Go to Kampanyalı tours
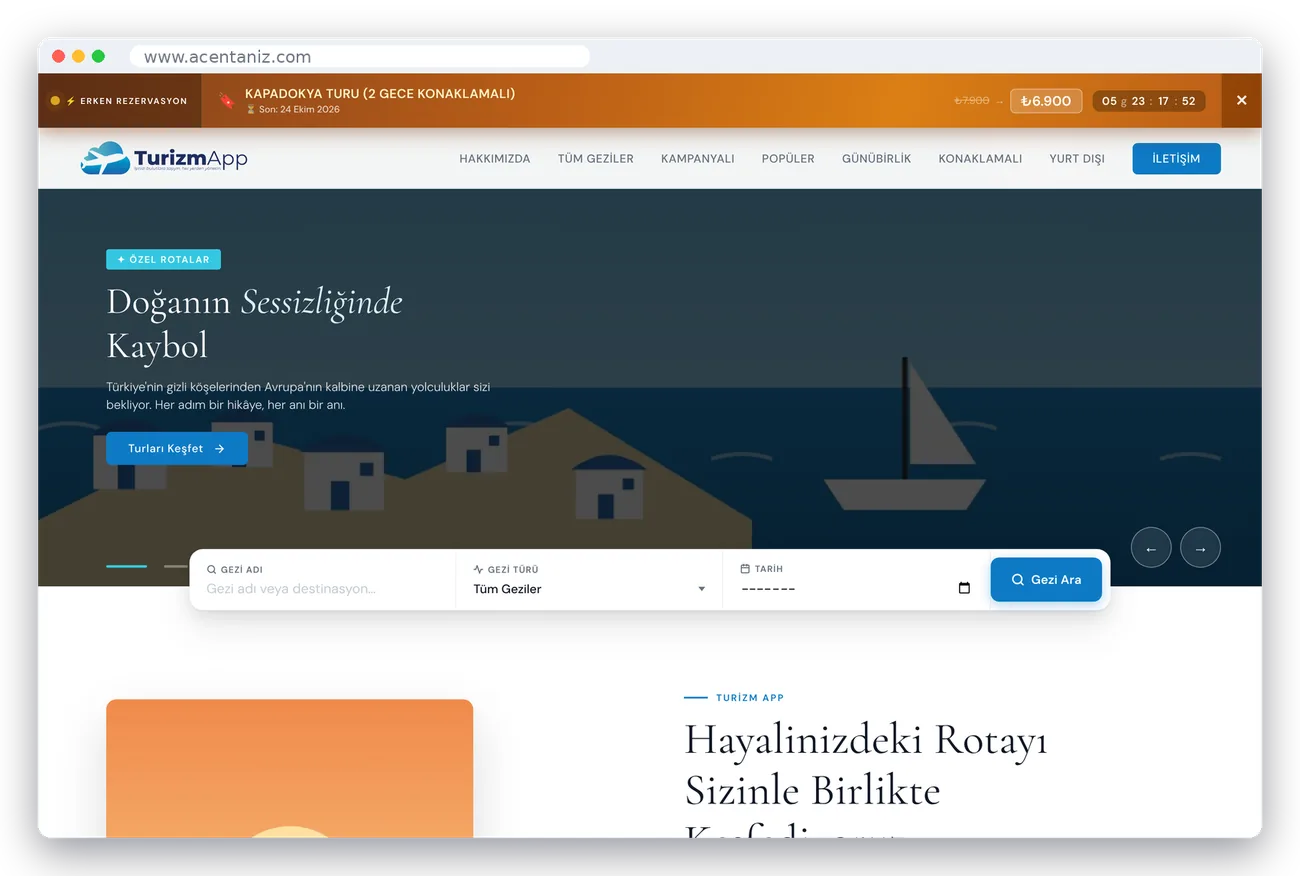The width and height of the screenshot is (1300, 876). tap(698, 158)
